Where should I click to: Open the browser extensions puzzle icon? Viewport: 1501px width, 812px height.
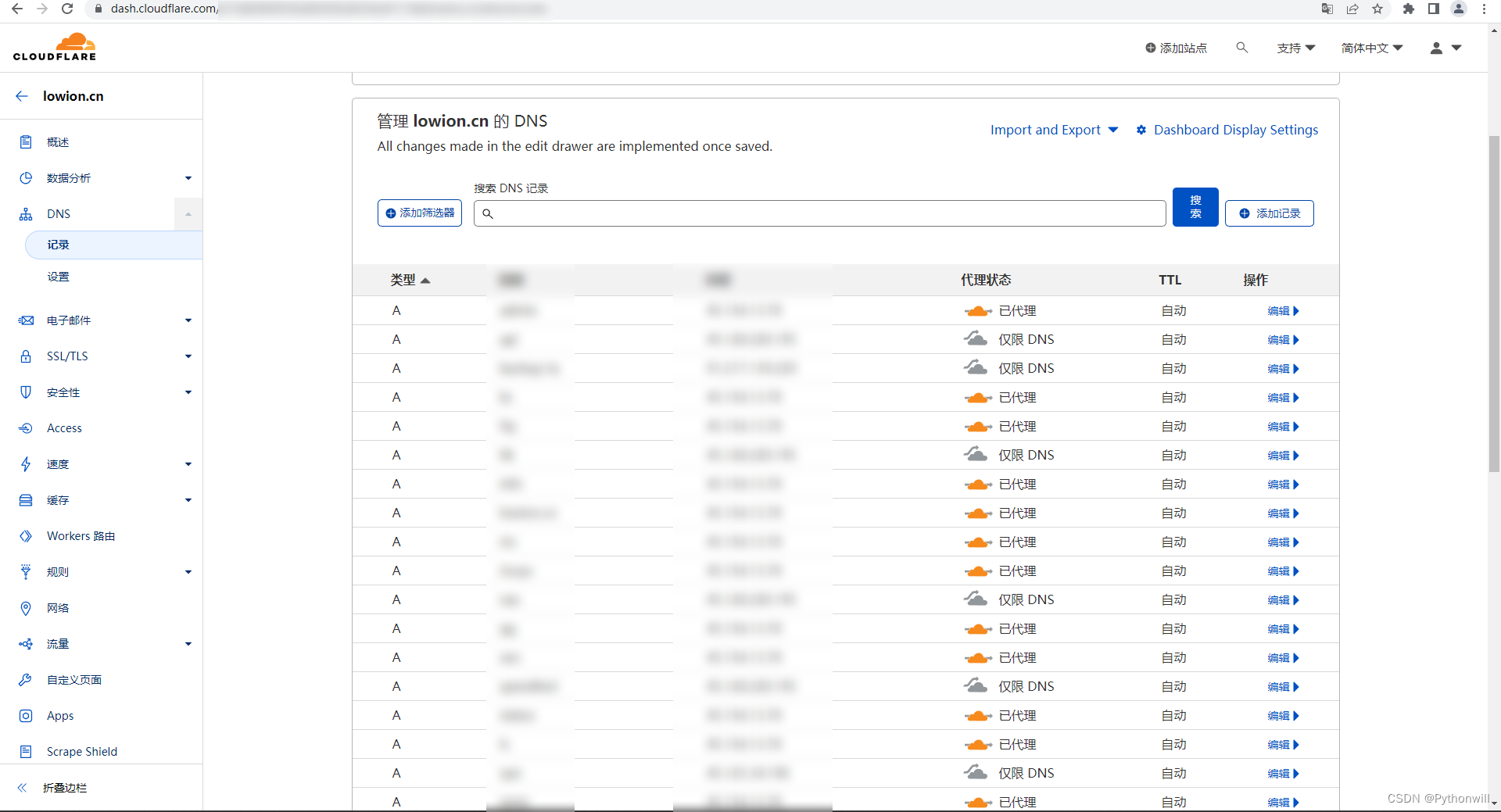[x=1409, y=9]
